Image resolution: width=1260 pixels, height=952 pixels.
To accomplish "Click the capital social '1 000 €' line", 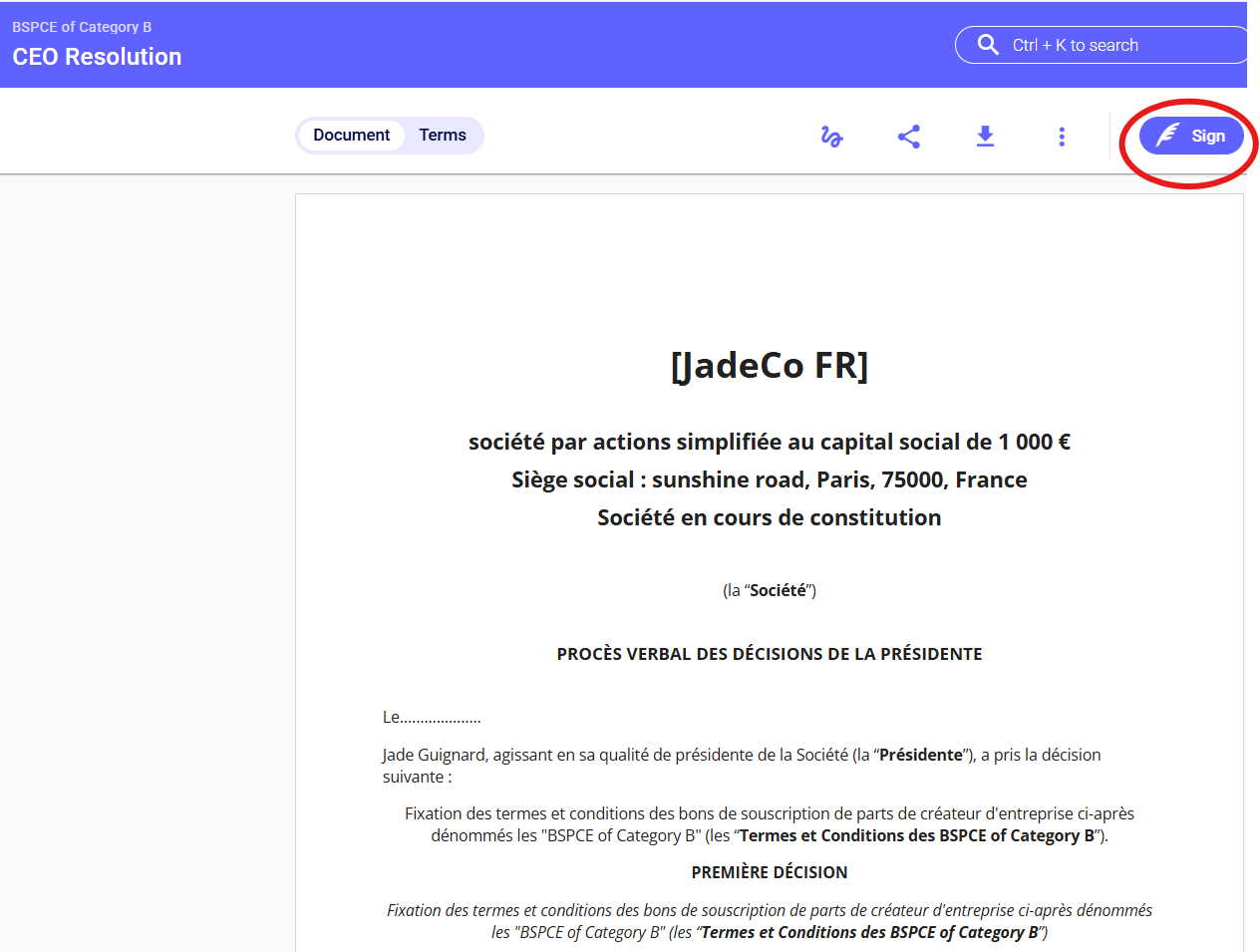I will tap(769, 442).
